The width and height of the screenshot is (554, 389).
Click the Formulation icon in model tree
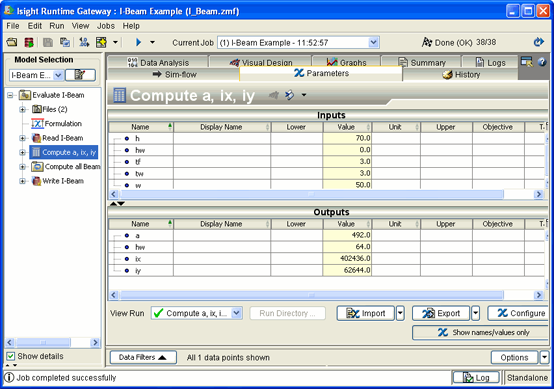coord(37,123)
